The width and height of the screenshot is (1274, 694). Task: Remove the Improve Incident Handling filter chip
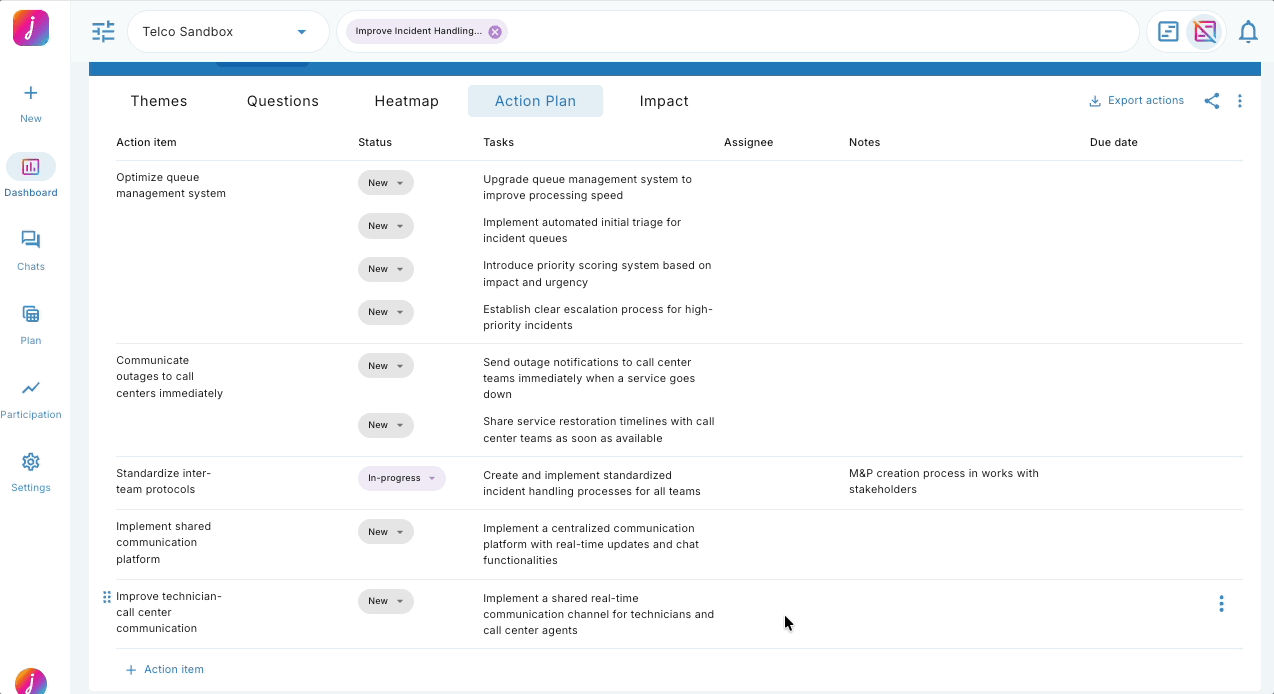[x=494, y=31]
